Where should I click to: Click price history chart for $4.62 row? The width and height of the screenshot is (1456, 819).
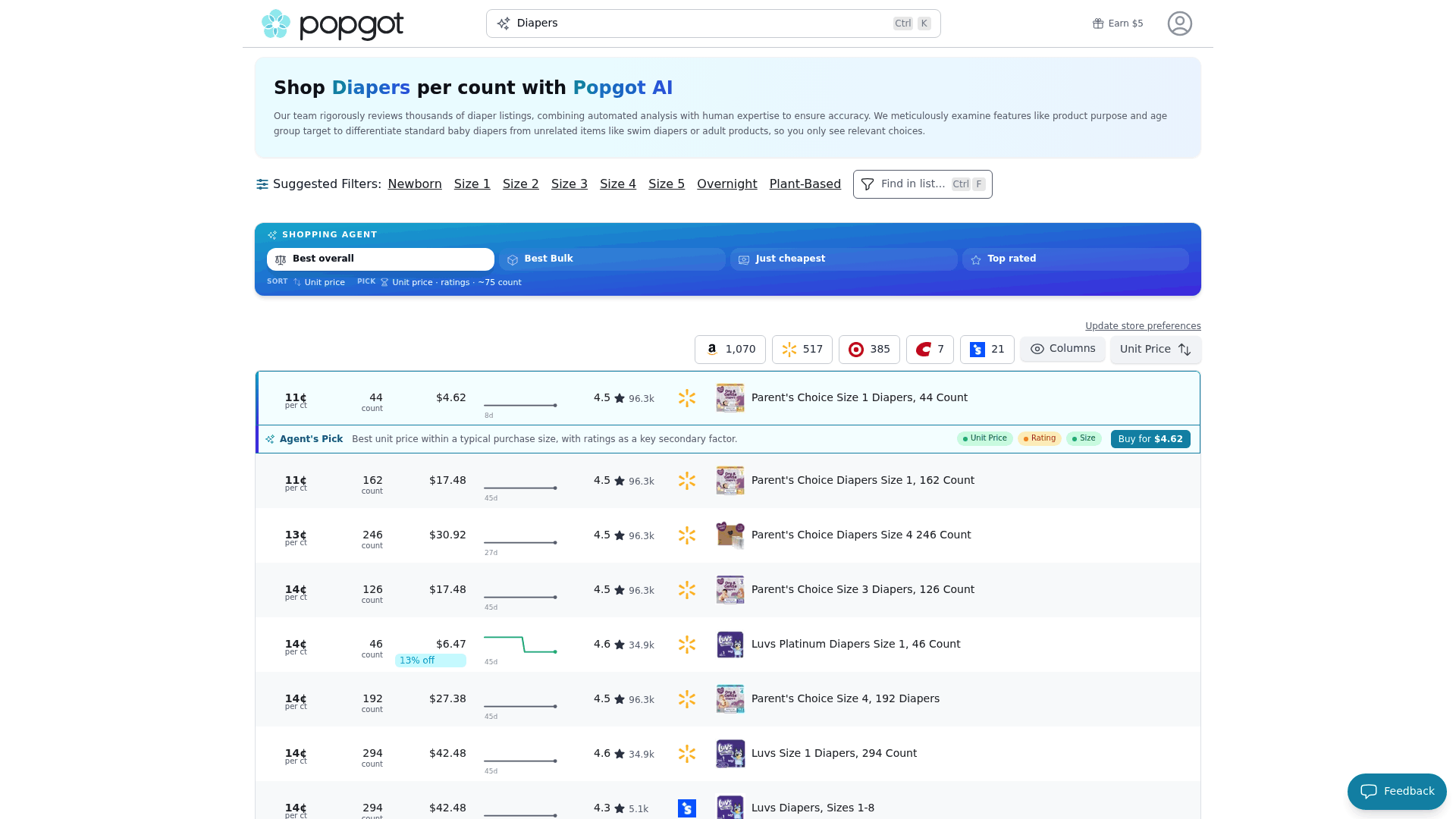(x=520, y=406)
